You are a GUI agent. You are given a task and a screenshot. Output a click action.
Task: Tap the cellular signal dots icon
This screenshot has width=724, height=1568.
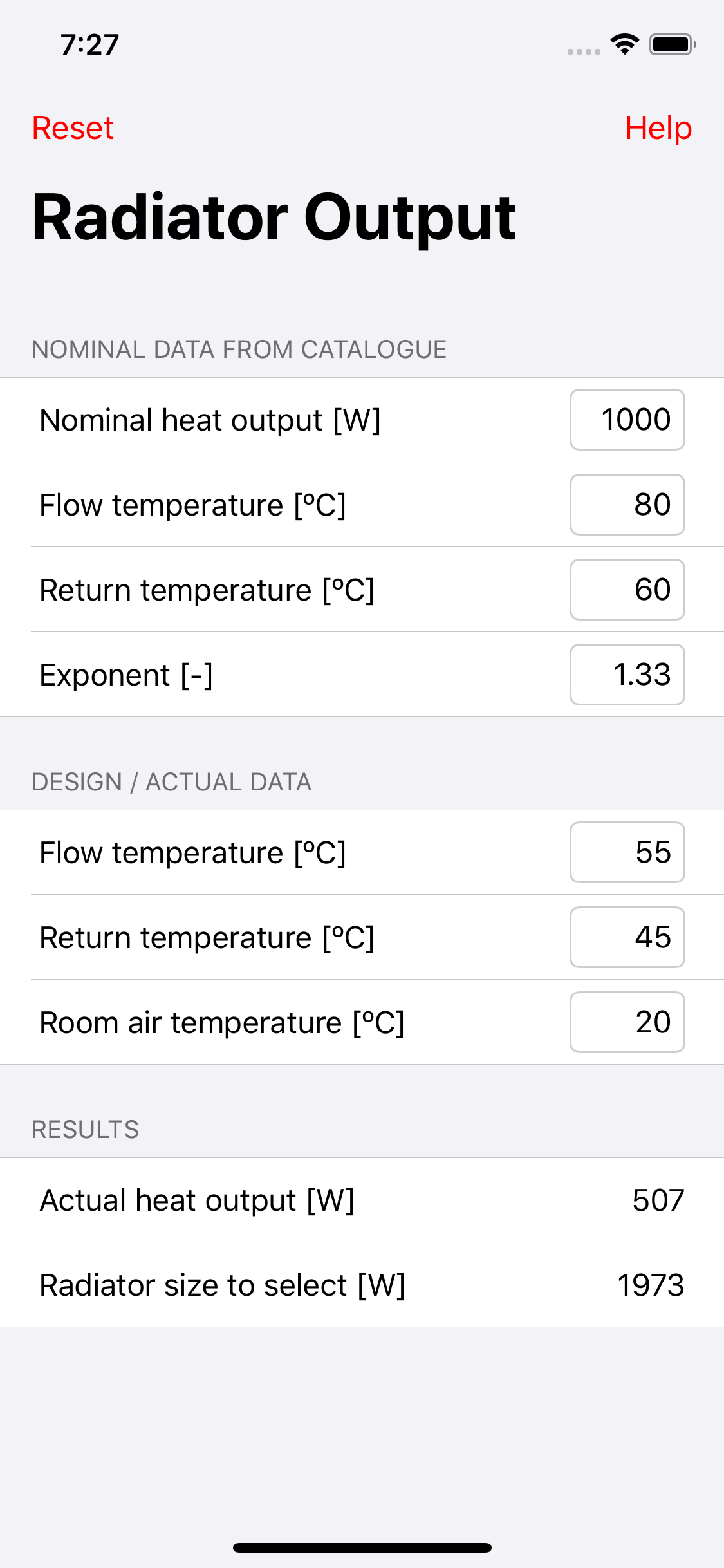click(x=584, y=51)
